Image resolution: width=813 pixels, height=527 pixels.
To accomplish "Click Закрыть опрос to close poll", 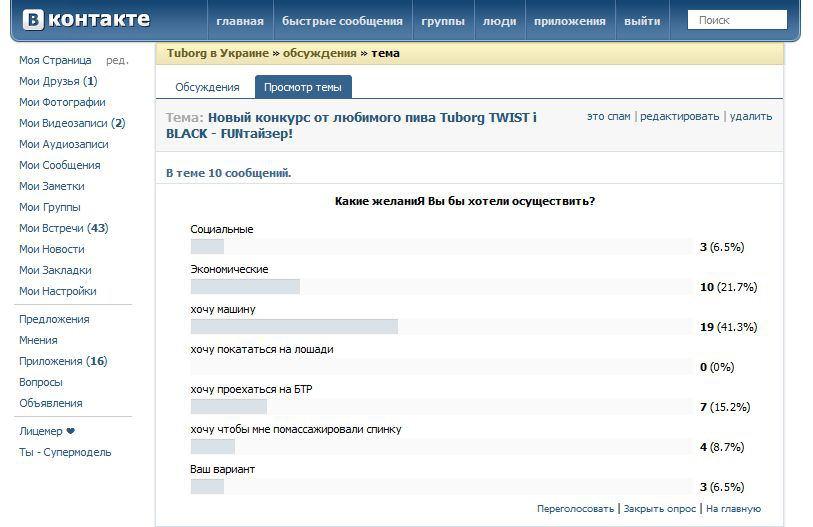I will [x=660, y=509].
